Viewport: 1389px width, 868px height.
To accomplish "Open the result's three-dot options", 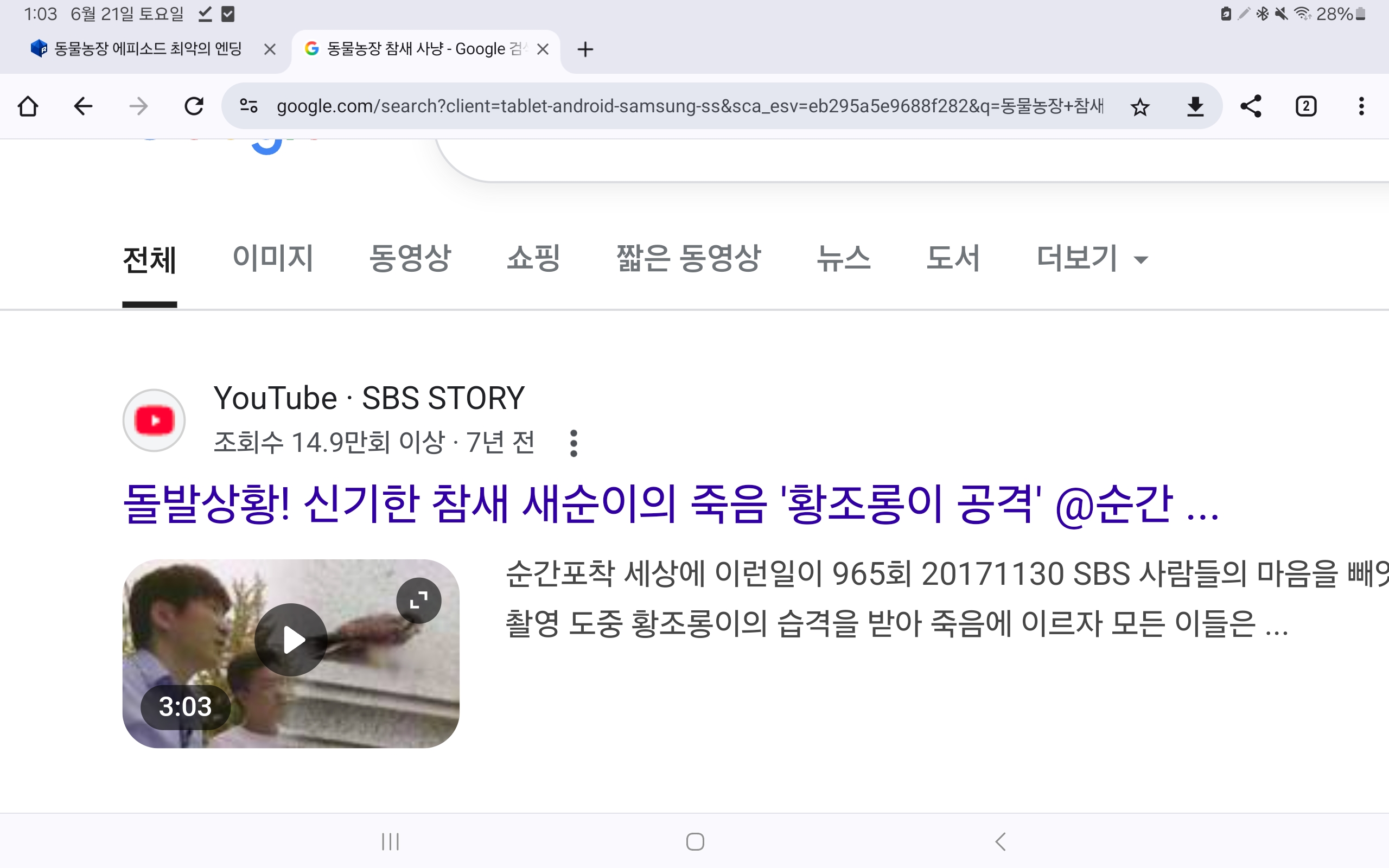I will (x=574, y=443).
